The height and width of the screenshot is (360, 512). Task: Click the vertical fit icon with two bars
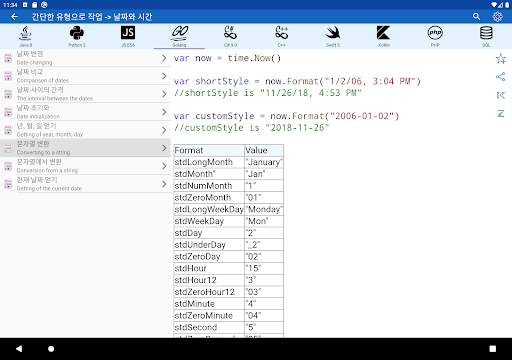point(501,114)
